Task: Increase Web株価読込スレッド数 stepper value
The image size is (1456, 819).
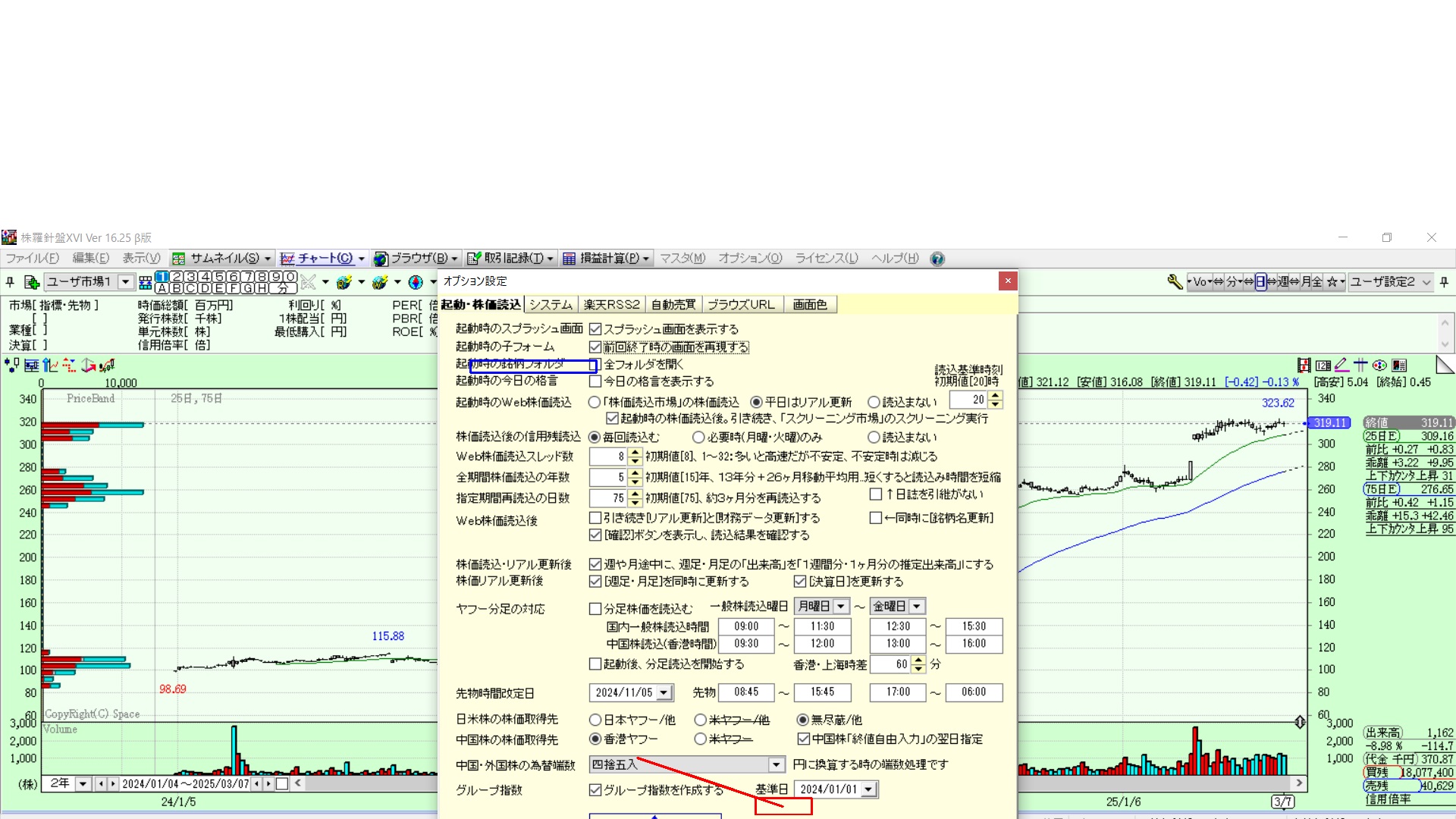Action: coord(635,453)
